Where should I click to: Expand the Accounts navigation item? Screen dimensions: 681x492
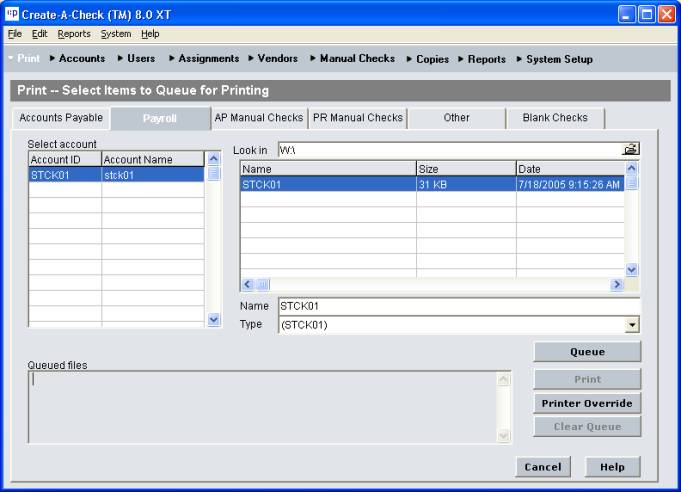(77, 58)
